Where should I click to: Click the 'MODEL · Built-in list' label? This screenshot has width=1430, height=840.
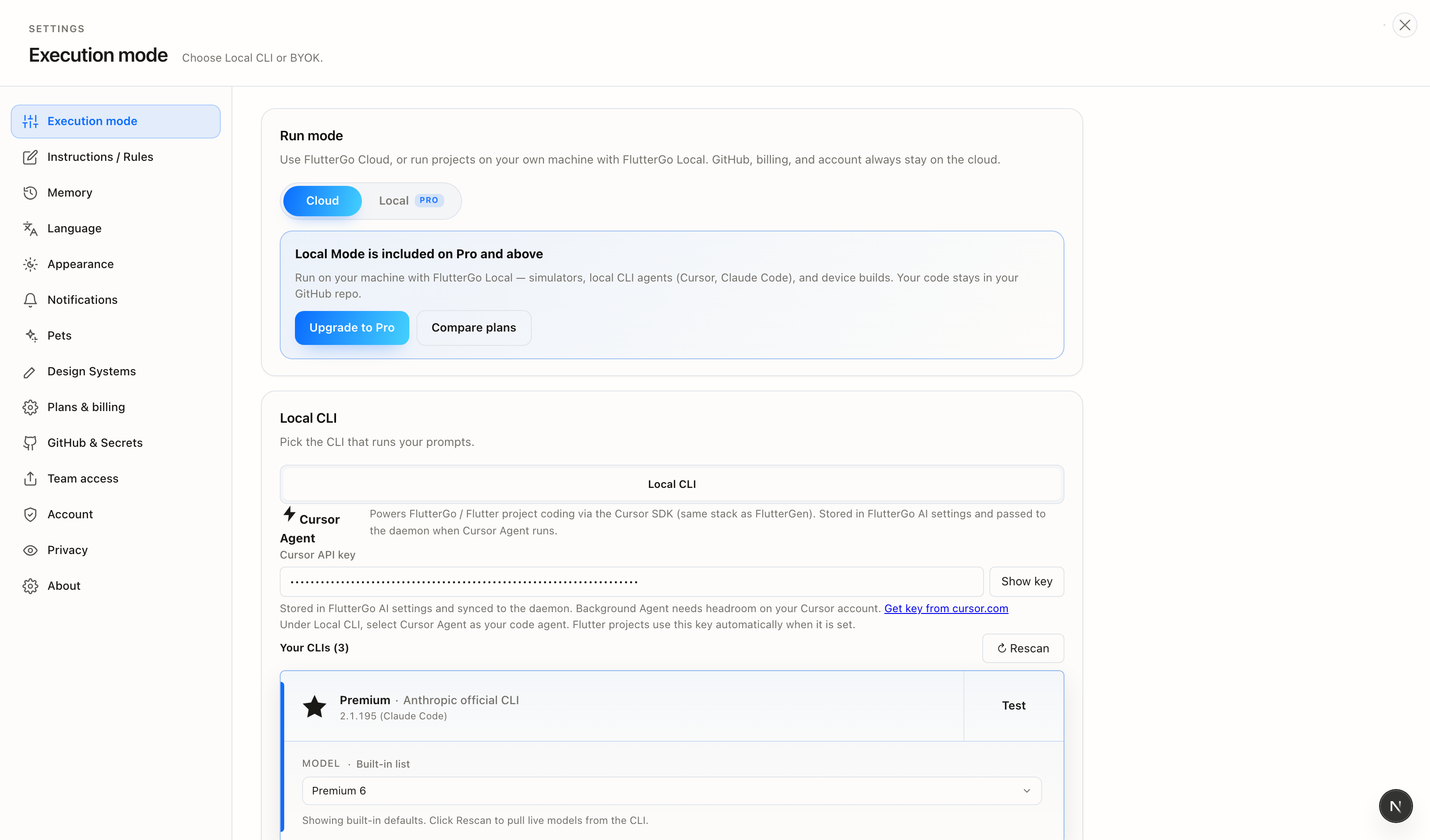(356, 764)
